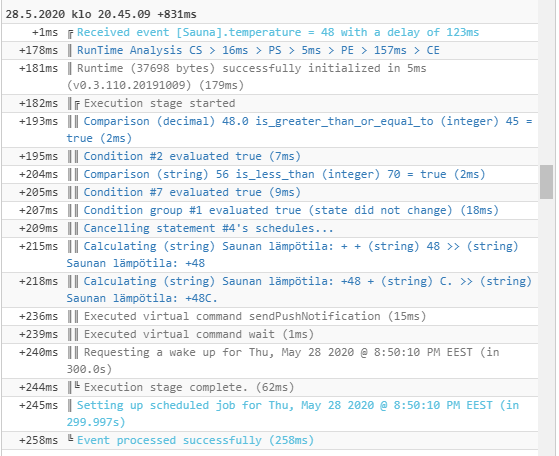Viewport: 559px width, 456px height.
Task: Select 'Executed virtual command sendPushNotification' entry
Action: (x=270, y=317)
